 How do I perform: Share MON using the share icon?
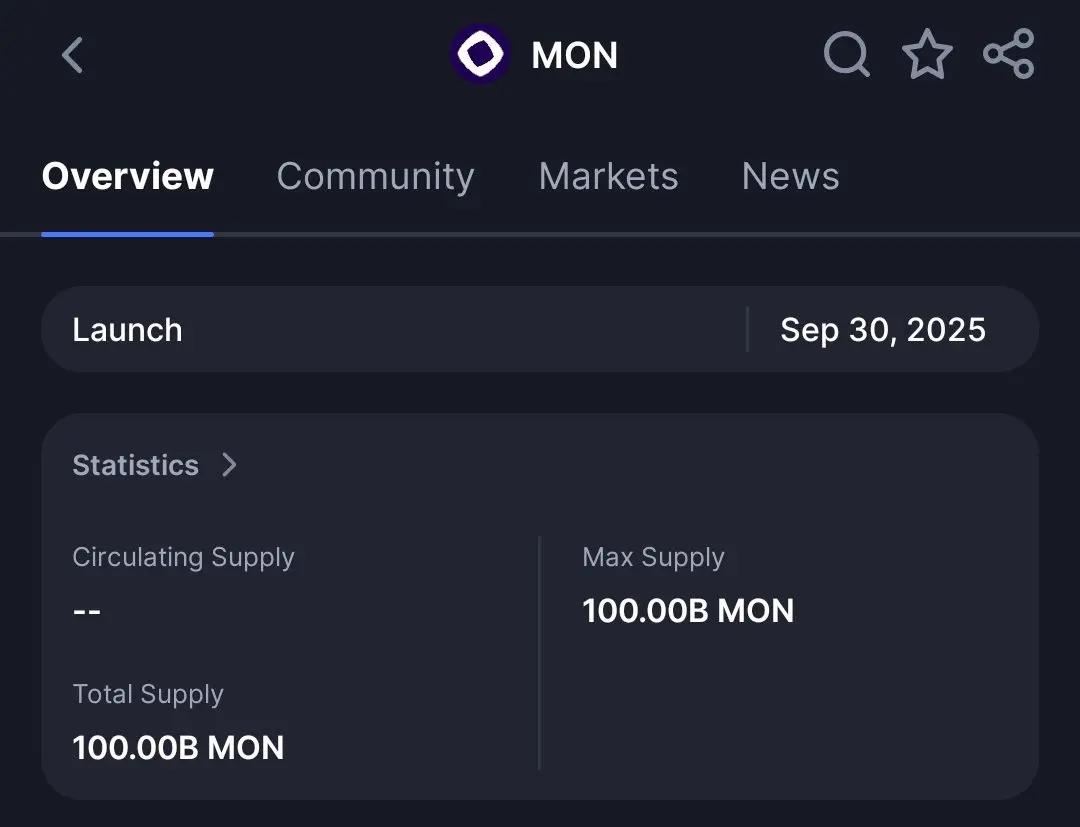pos(1008,54)
